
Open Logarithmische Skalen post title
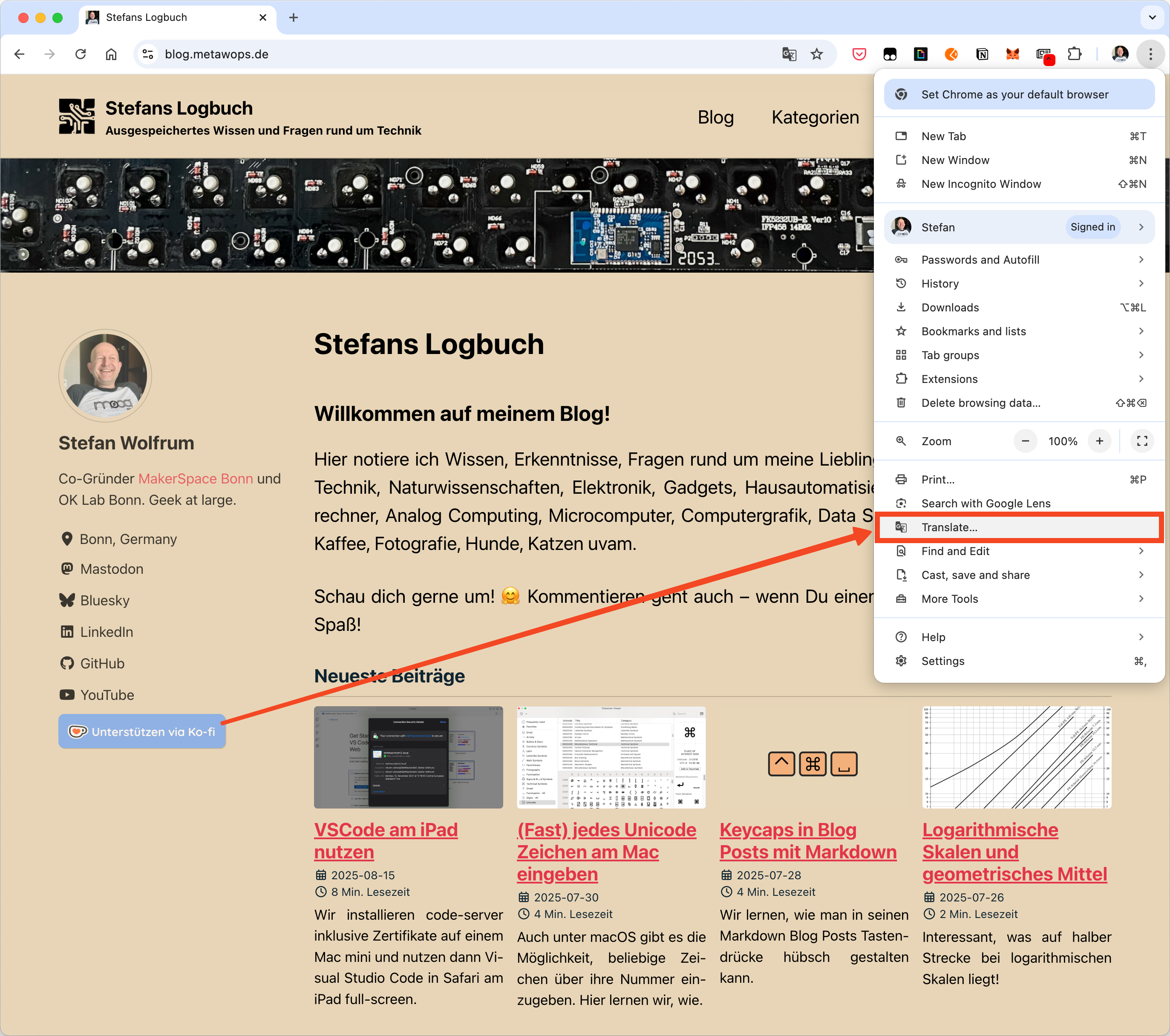1014,852
